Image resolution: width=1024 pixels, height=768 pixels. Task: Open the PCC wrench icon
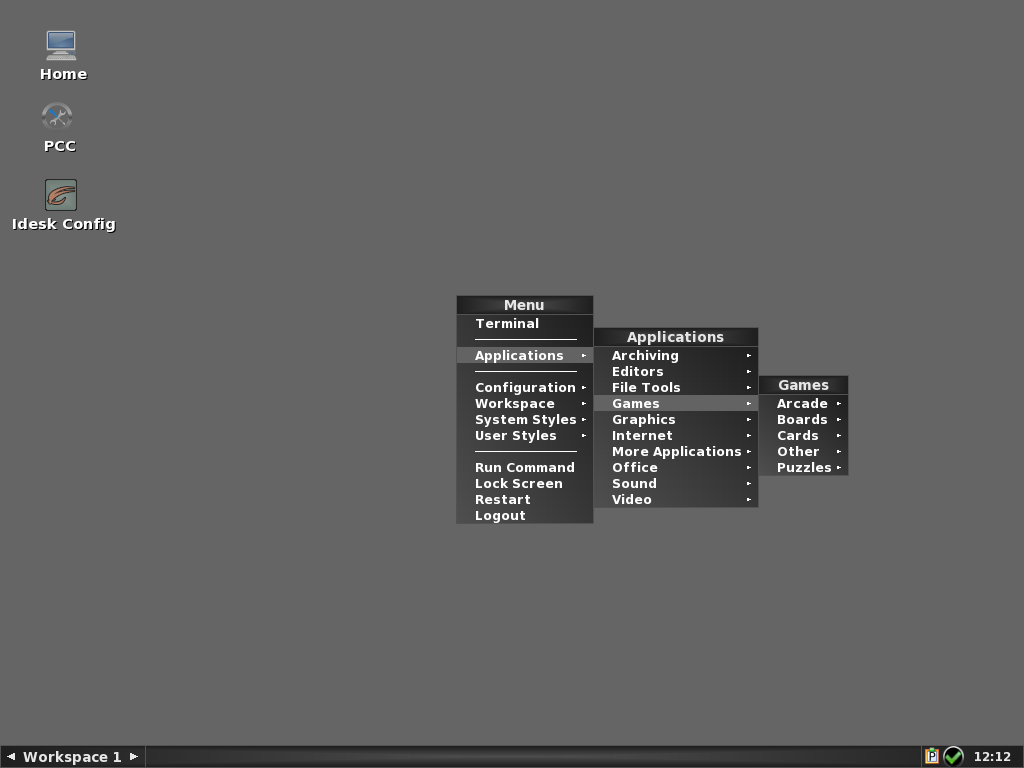coord(57,118)
